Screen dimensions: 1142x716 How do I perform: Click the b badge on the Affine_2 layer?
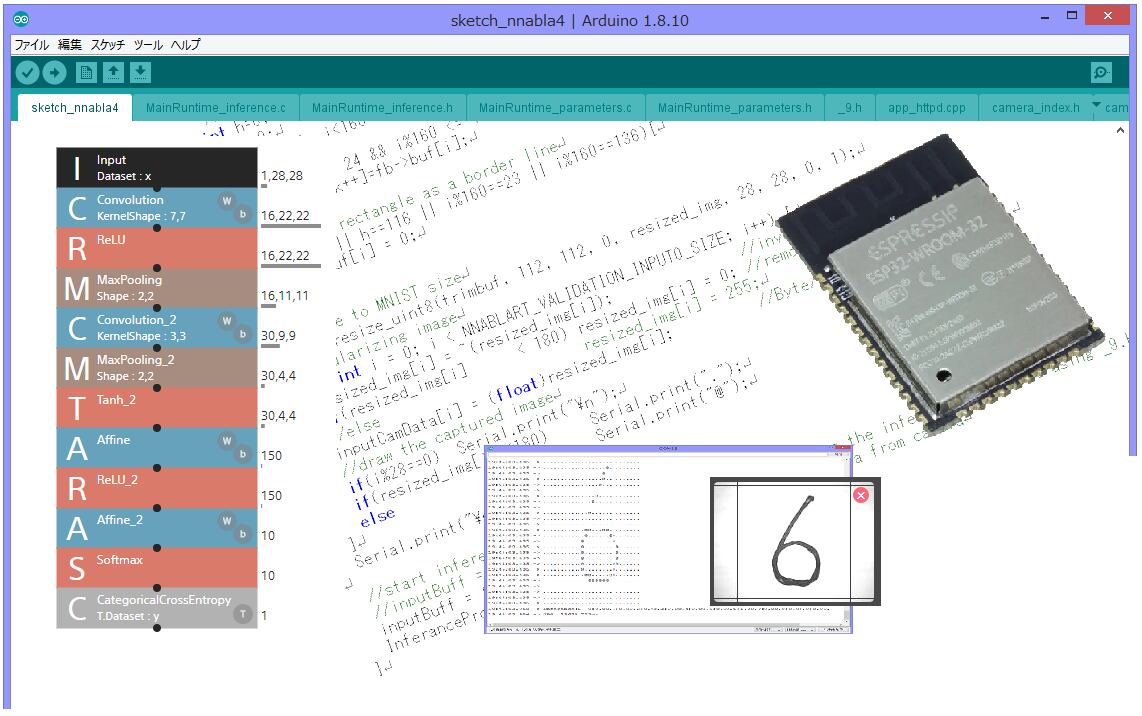(243, 535)
